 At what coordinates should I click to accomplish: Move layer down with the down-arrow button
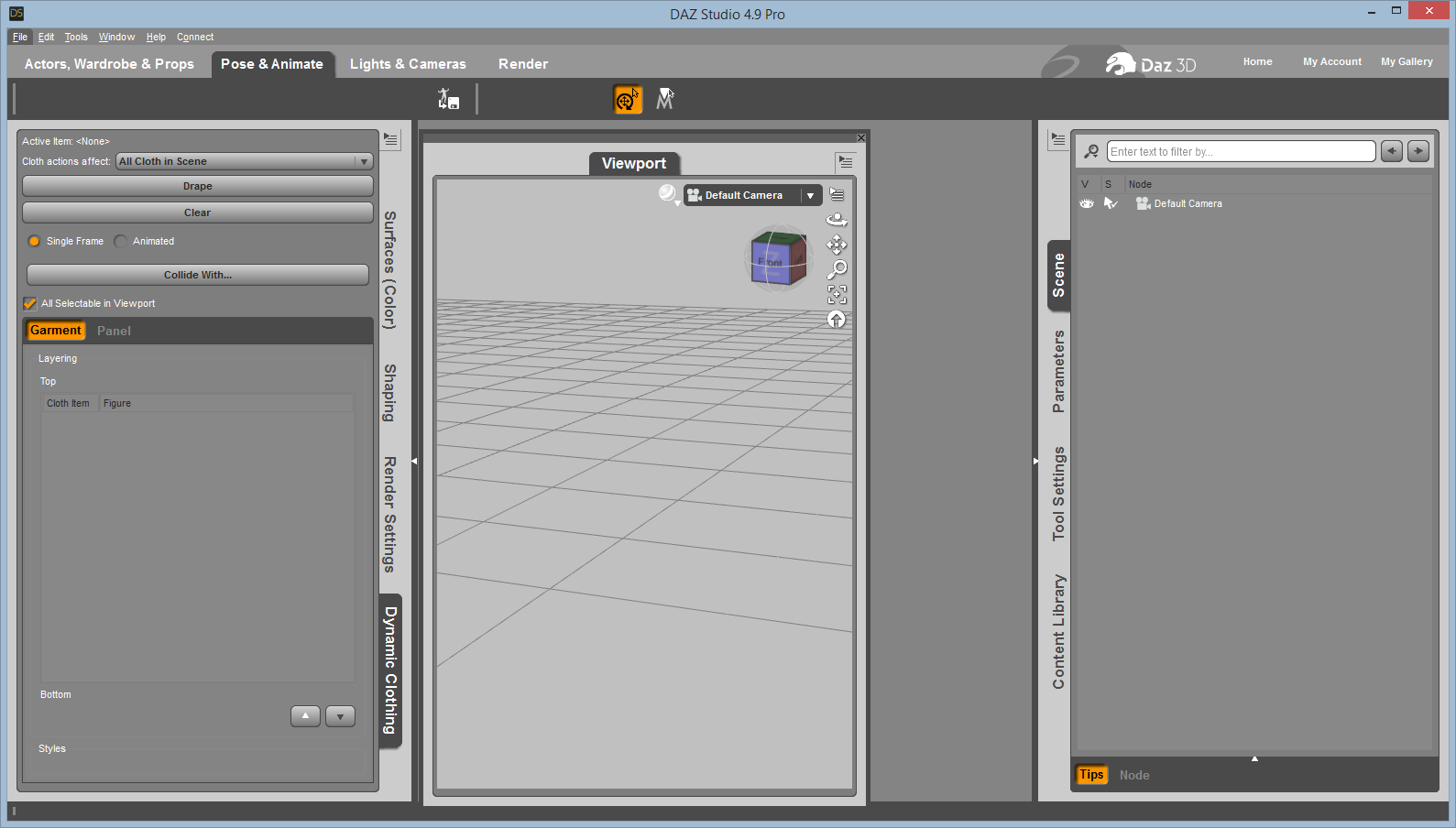coord(340,716)
